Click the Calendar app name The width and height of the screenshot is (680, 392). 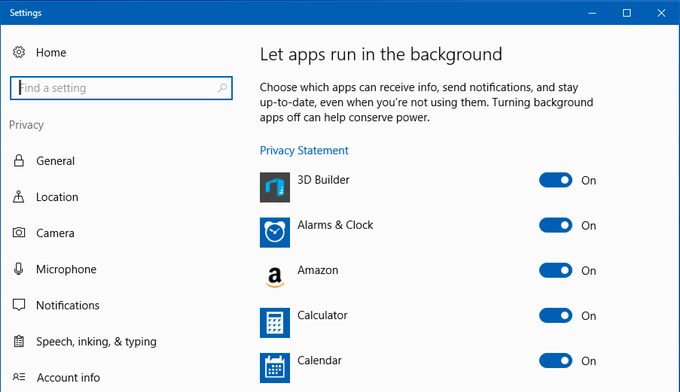pos(320,360)
